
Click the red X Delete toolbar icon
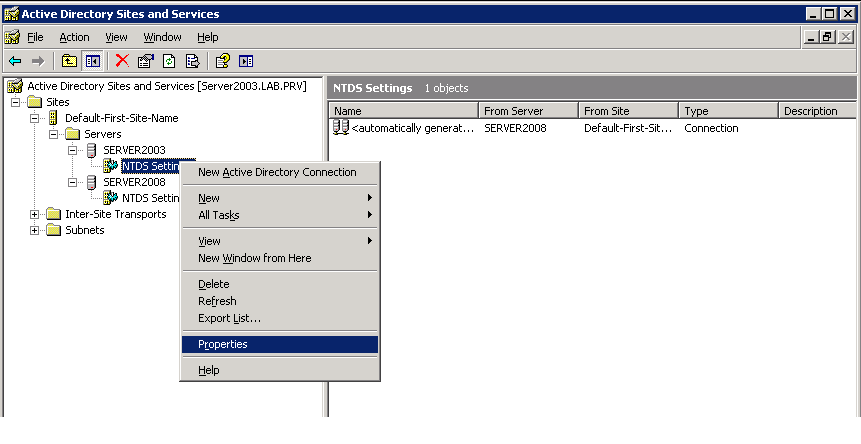click(x=122, y=61)
